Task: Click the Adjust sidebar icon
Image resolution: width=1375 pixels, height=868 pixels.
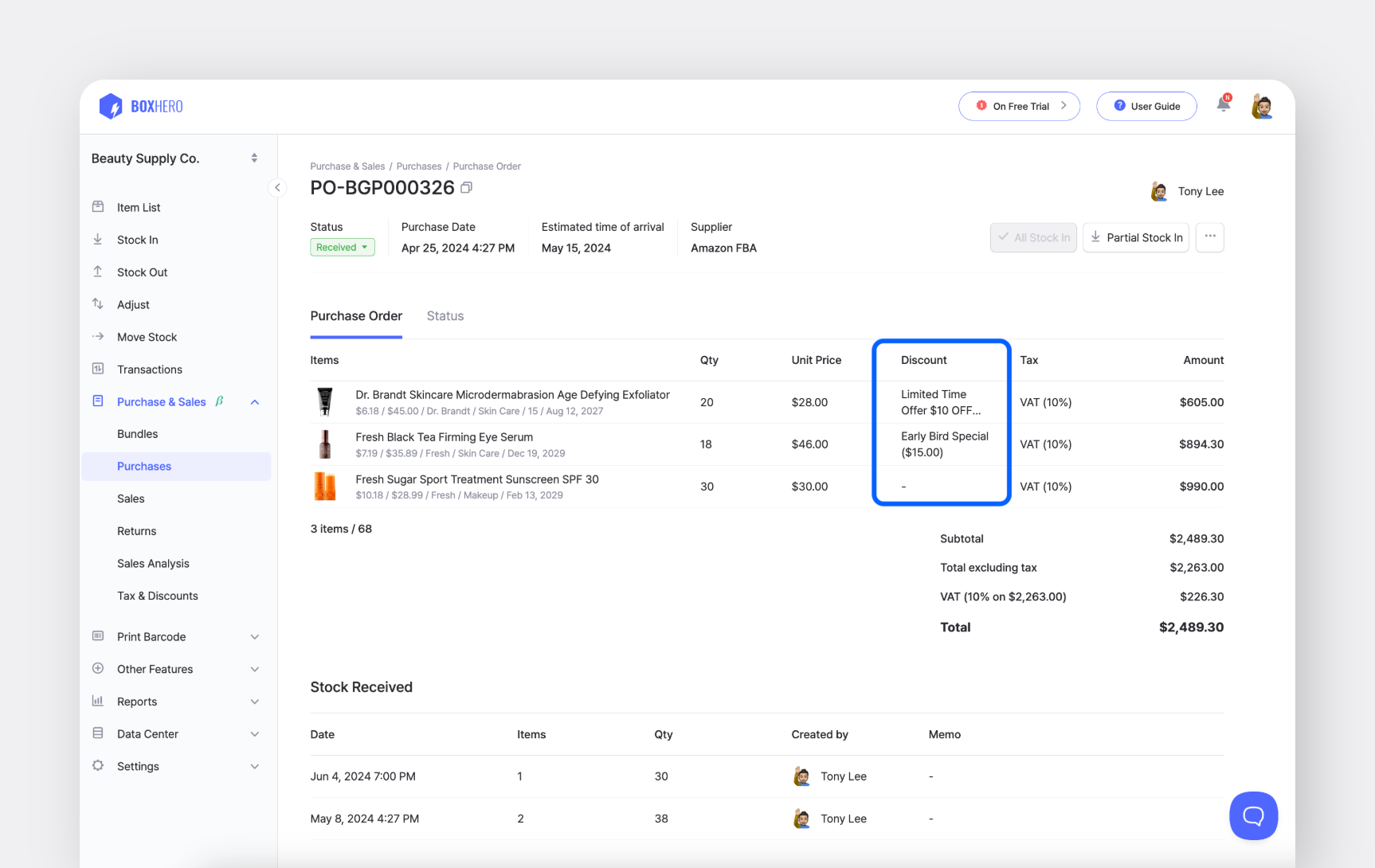Action: point(97,304)
